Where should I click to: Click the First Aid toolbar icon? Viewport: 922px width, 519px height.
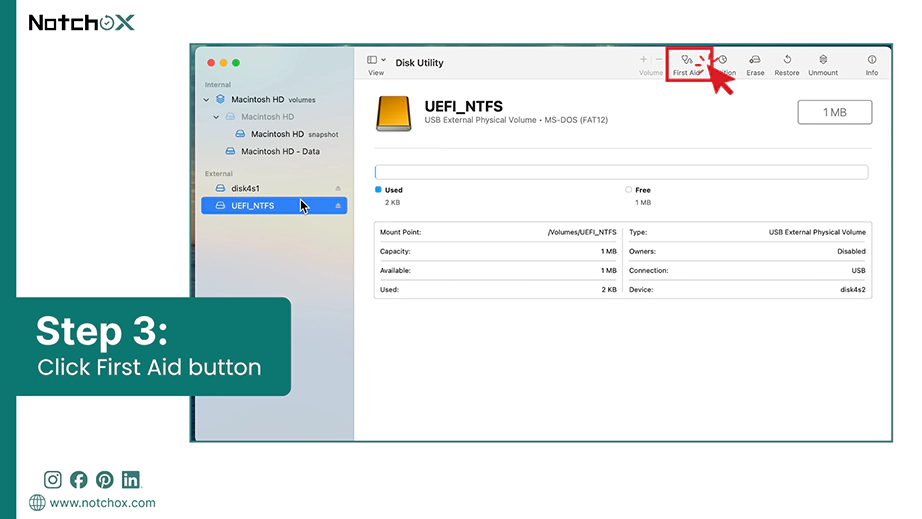[x=686, y=60]
